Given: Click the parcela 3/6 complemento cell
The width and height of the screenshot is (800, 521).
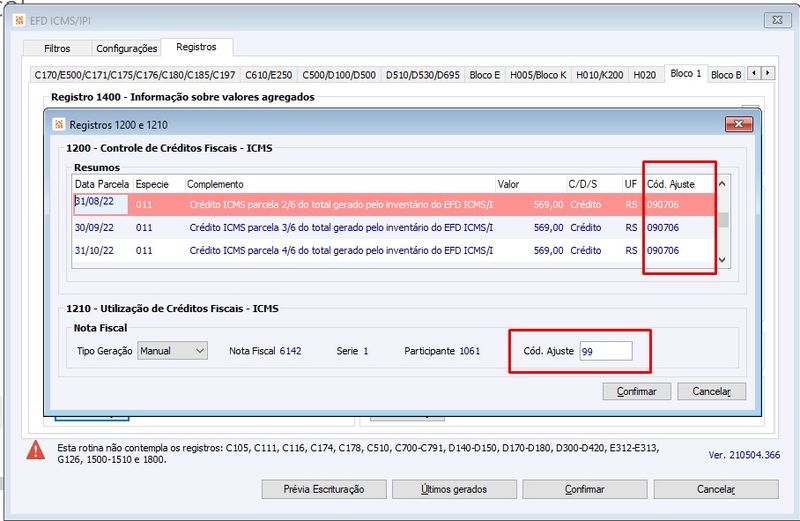Looking at the screenshot, I should (341, 228).
